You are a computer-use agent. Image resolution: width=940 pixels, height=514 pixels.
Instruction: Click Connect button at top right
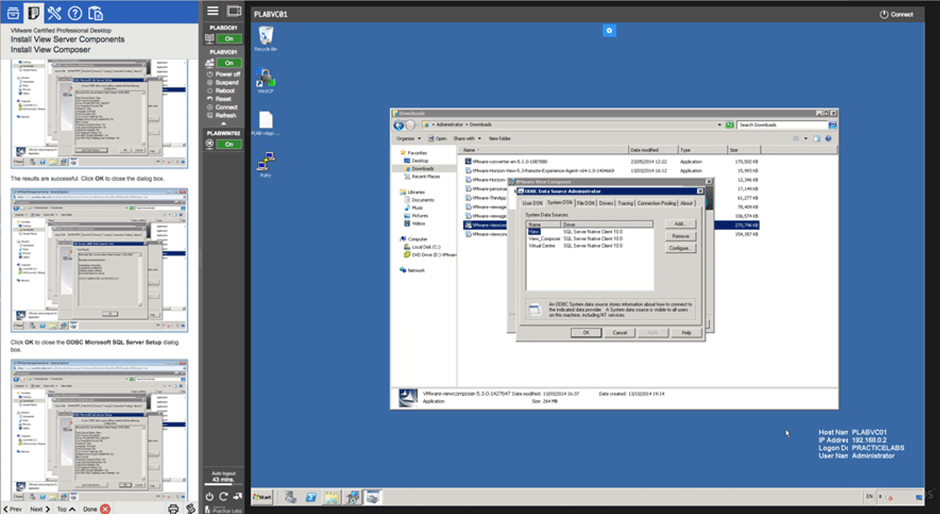[x=896, y=14]
